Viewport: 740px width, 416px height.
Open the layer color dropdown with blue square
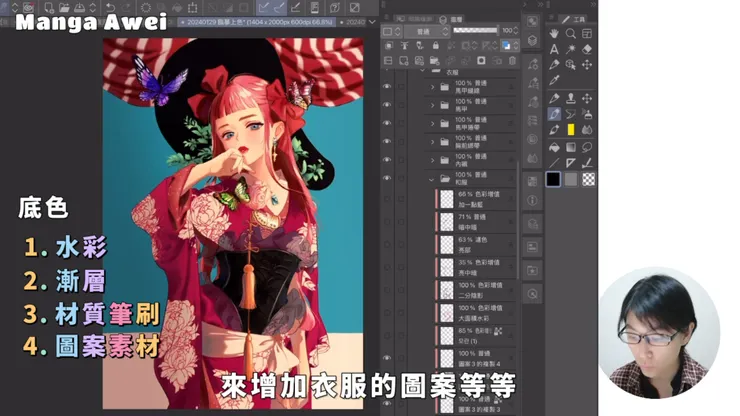point(510,45)
